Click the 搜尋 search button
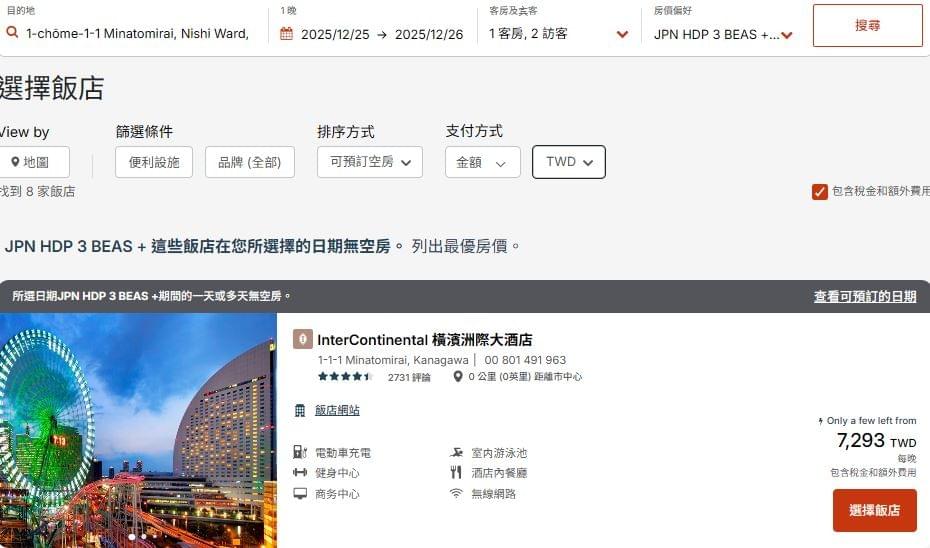Screen dimensions: 930x548 coord(868,26)
